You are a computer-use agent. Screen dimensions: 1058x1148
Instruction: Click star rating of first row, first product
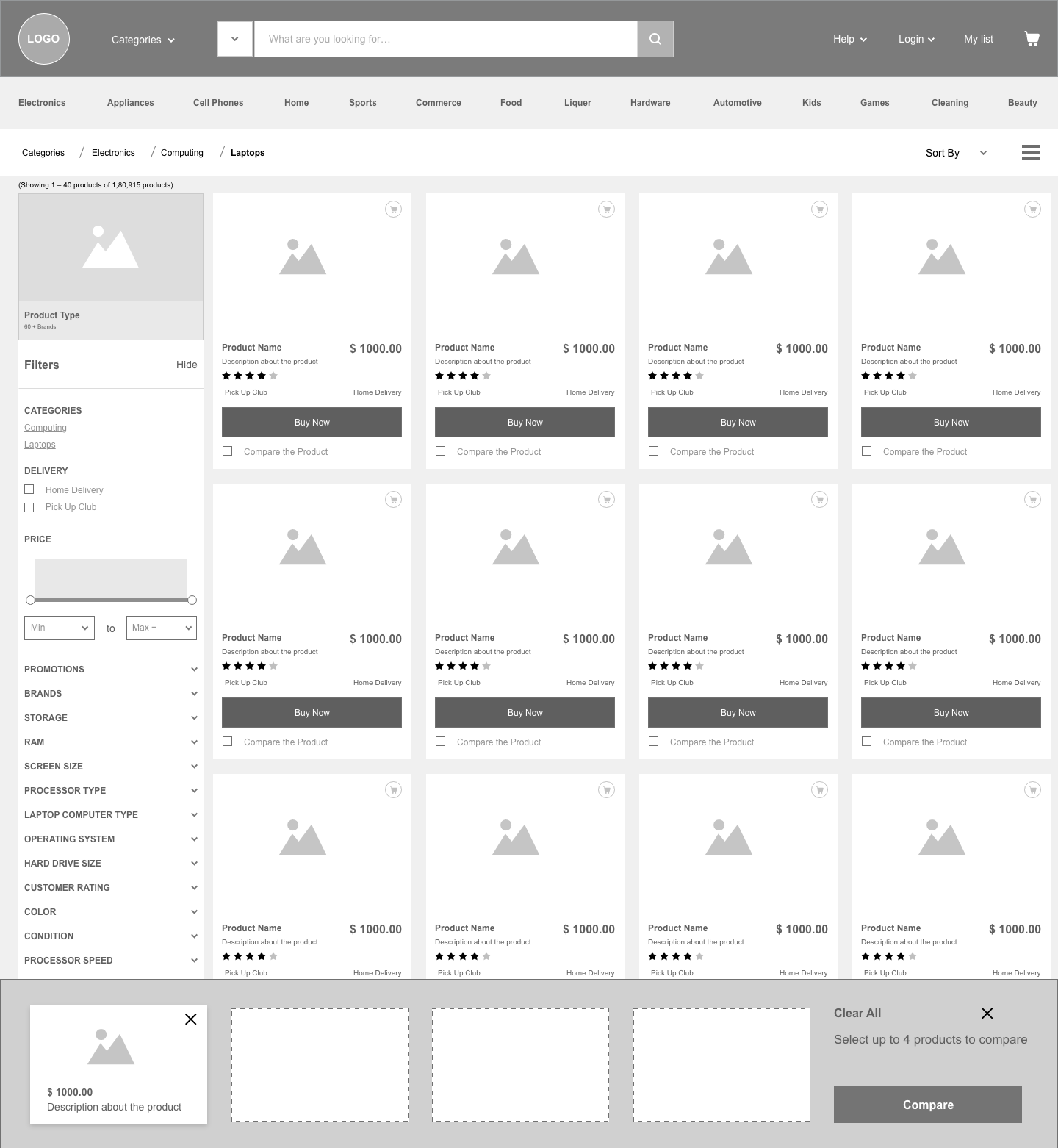[x=250, y=376]
